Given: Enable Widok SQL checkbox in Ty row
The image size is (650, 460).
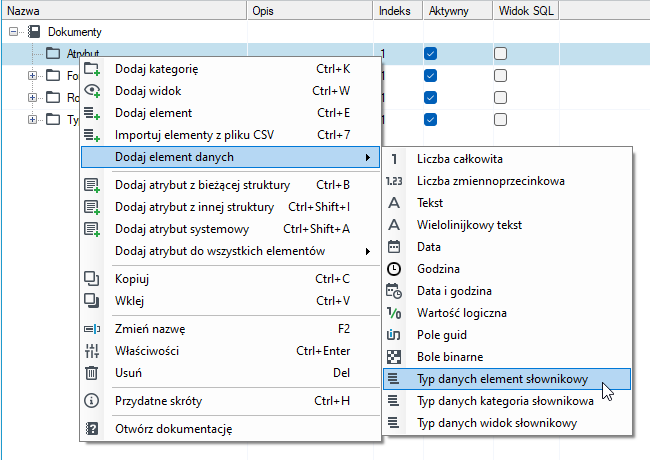Looking at the screenshot, I should point(500,120).
